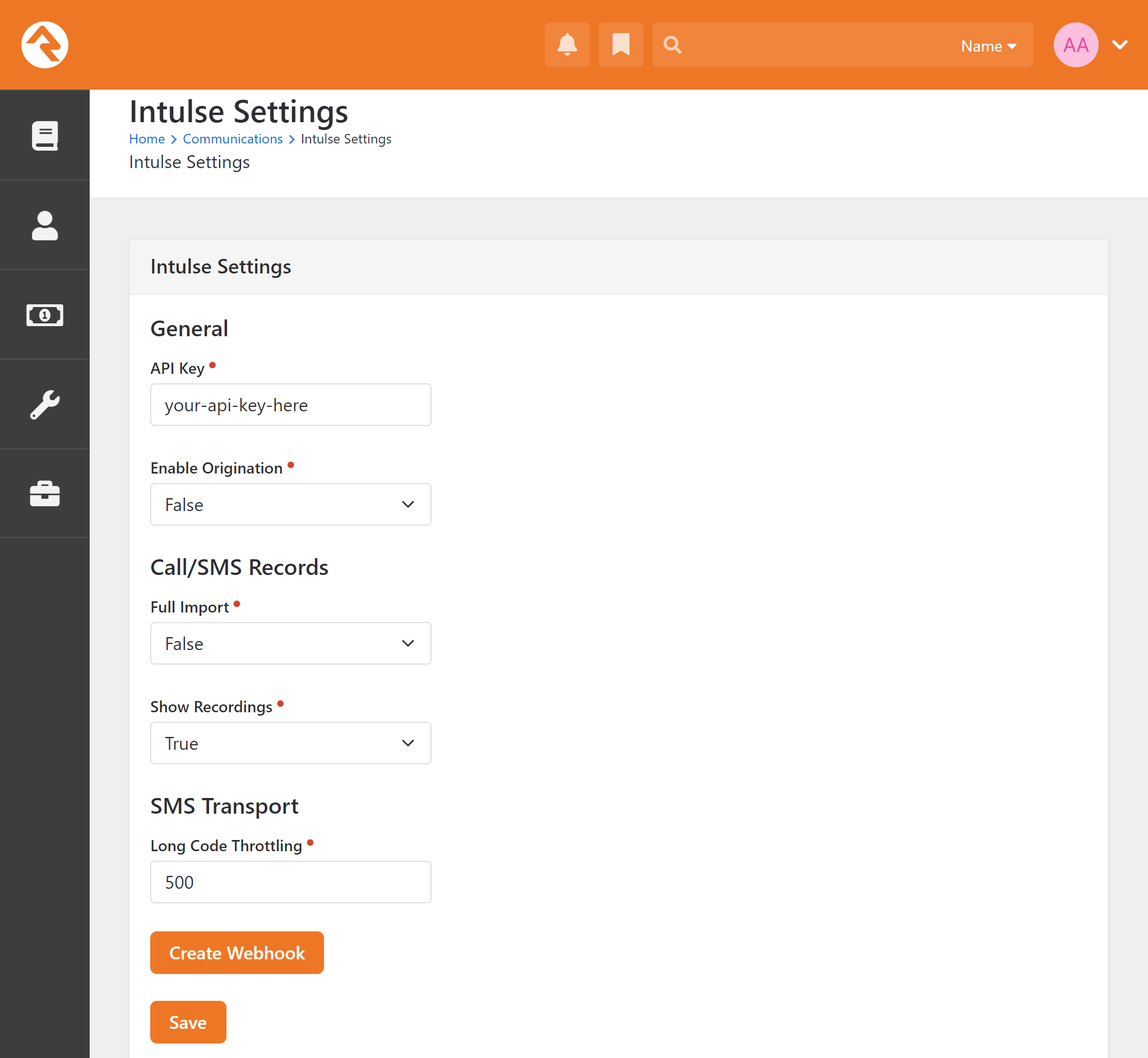Click the Long Code Throttling field
The image size is (1148, 1058).
290,882
